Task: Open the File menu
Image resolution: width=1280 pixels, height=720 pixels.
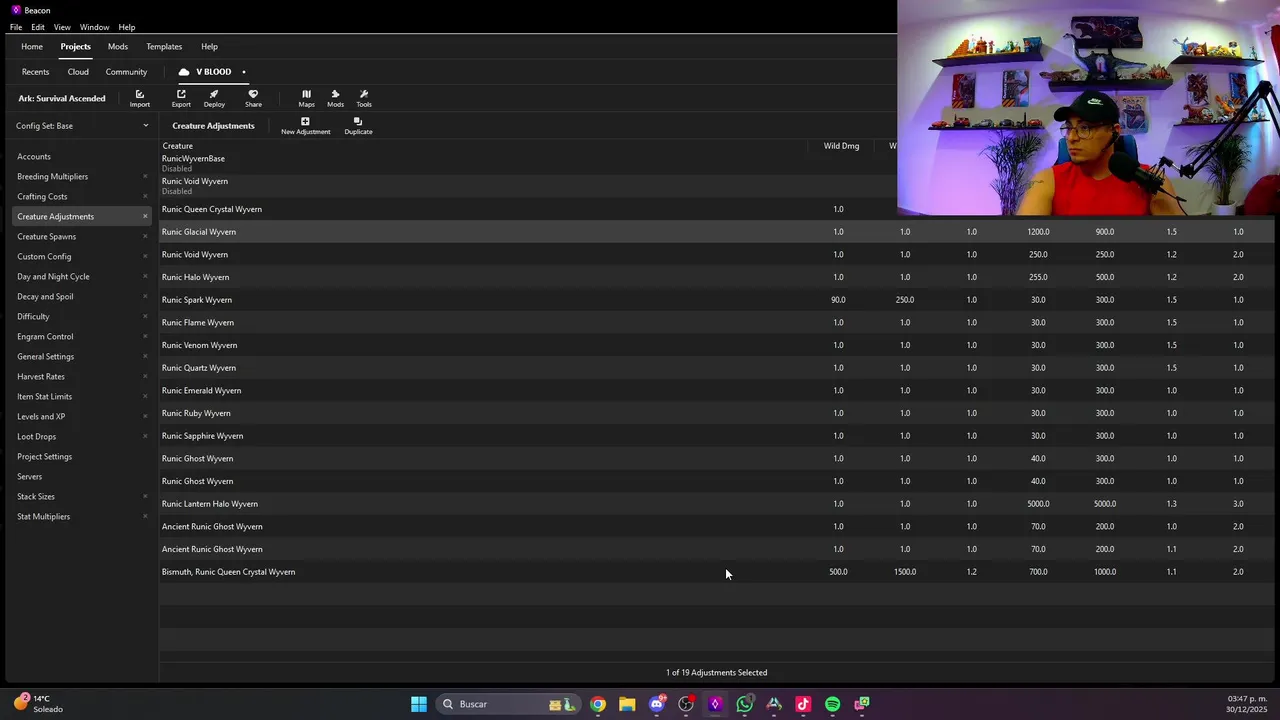Action: 16,27
